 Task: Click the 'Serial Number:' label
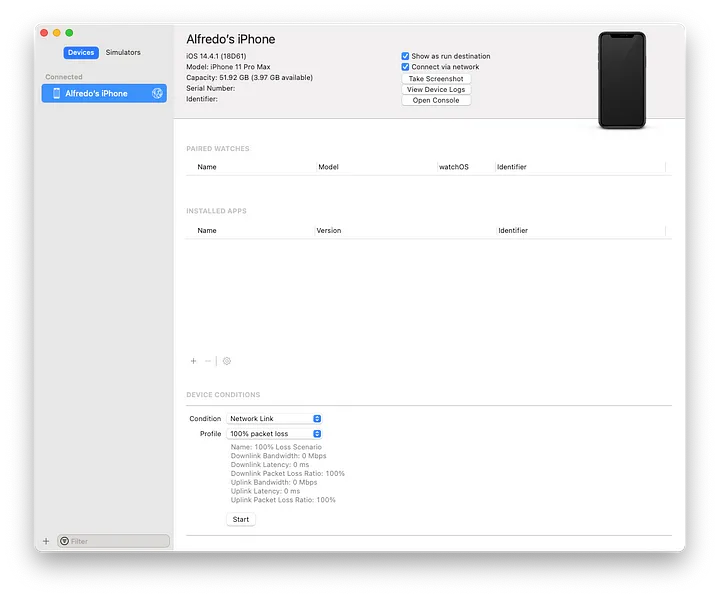210,88
